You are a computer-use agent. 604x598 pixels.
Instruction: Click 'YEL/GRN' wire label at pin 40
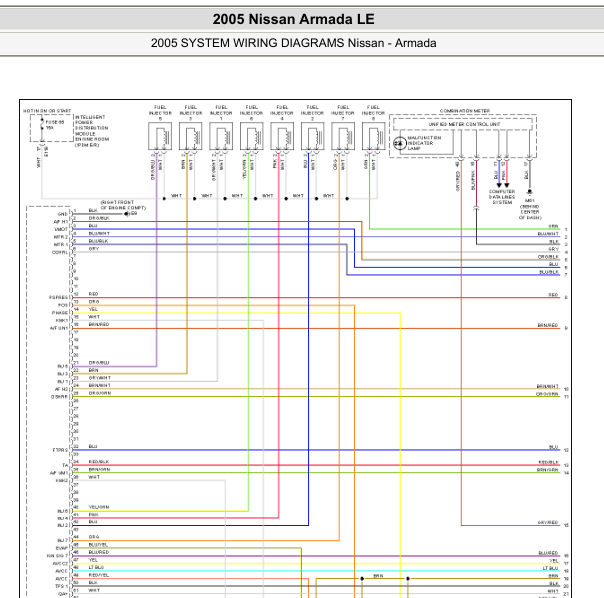pyautogui.click(x=99, y=507)
